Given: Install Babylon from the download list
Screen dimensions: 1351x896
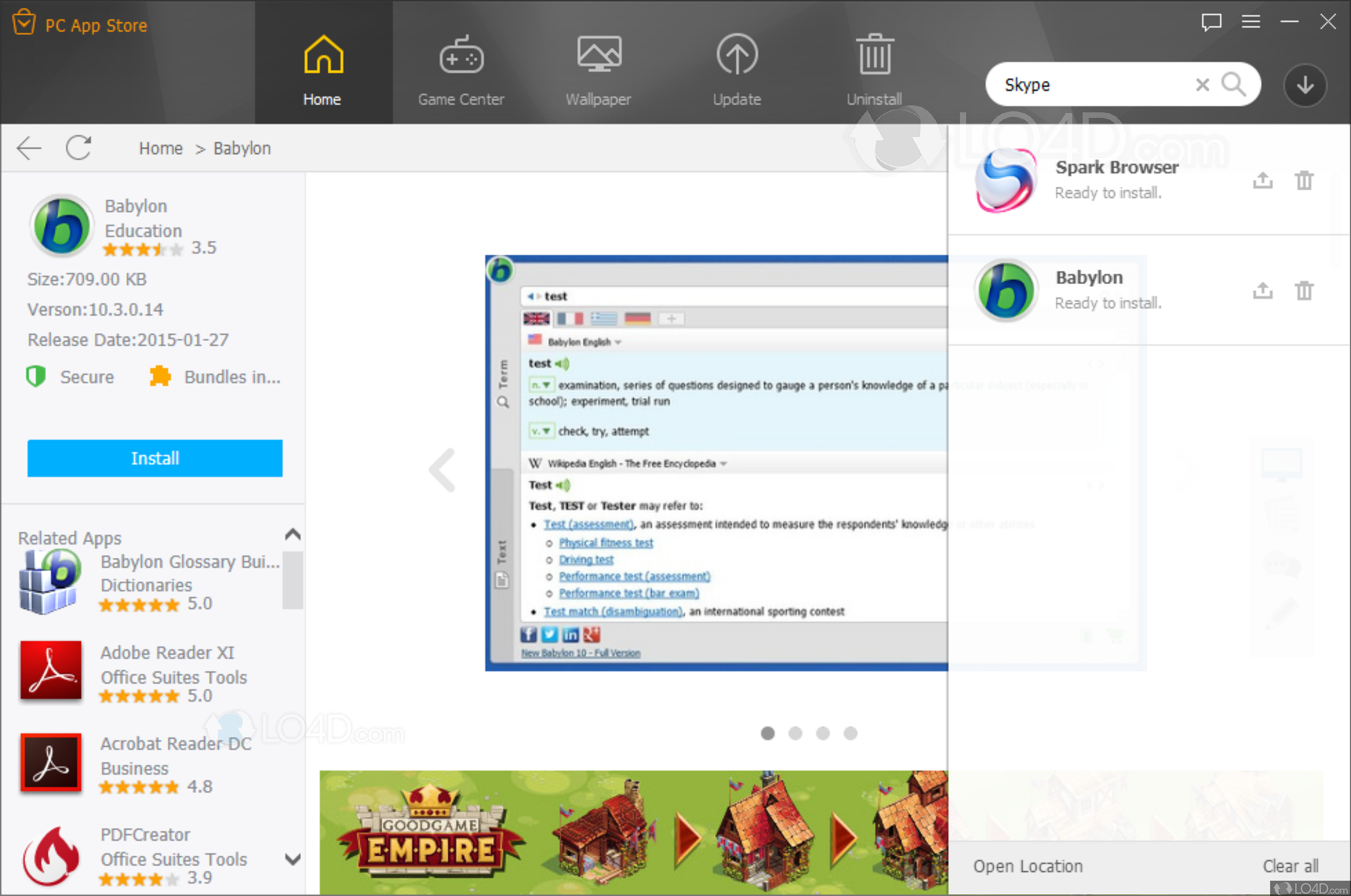Looking at the screenshot, I should tap(1262, 291).
